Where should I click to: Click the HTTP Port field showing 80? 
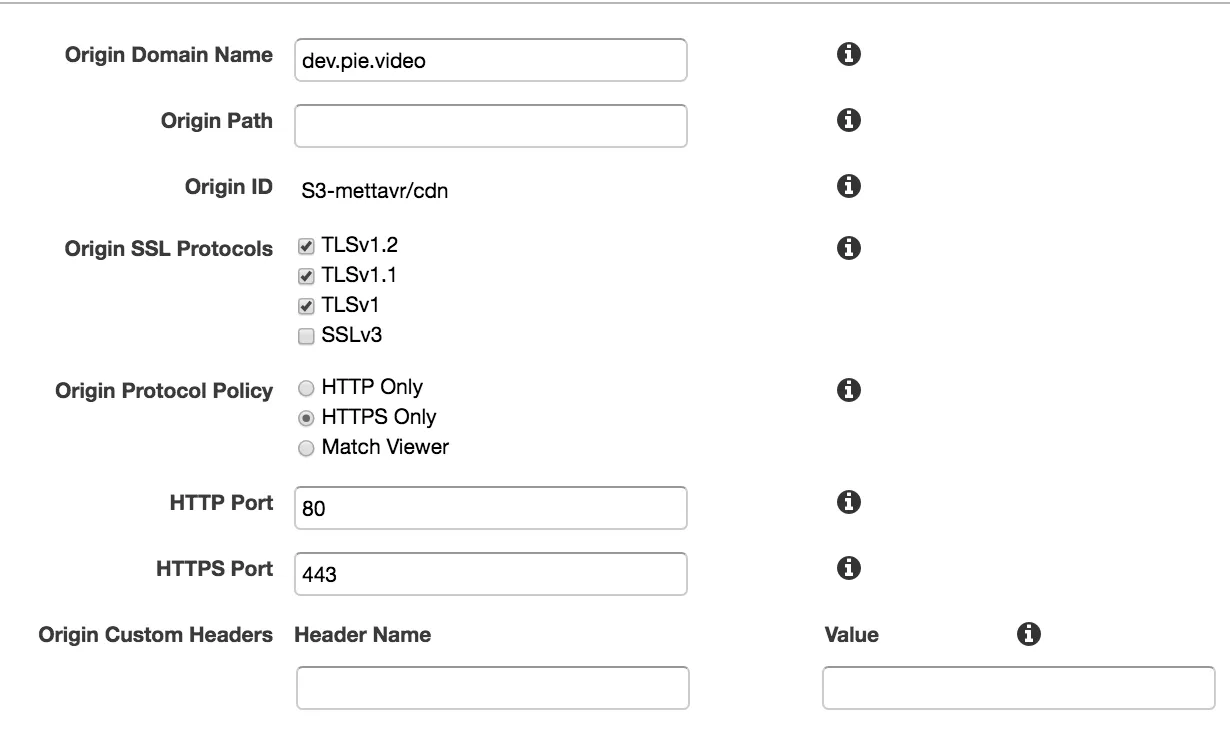click(491, 508)
